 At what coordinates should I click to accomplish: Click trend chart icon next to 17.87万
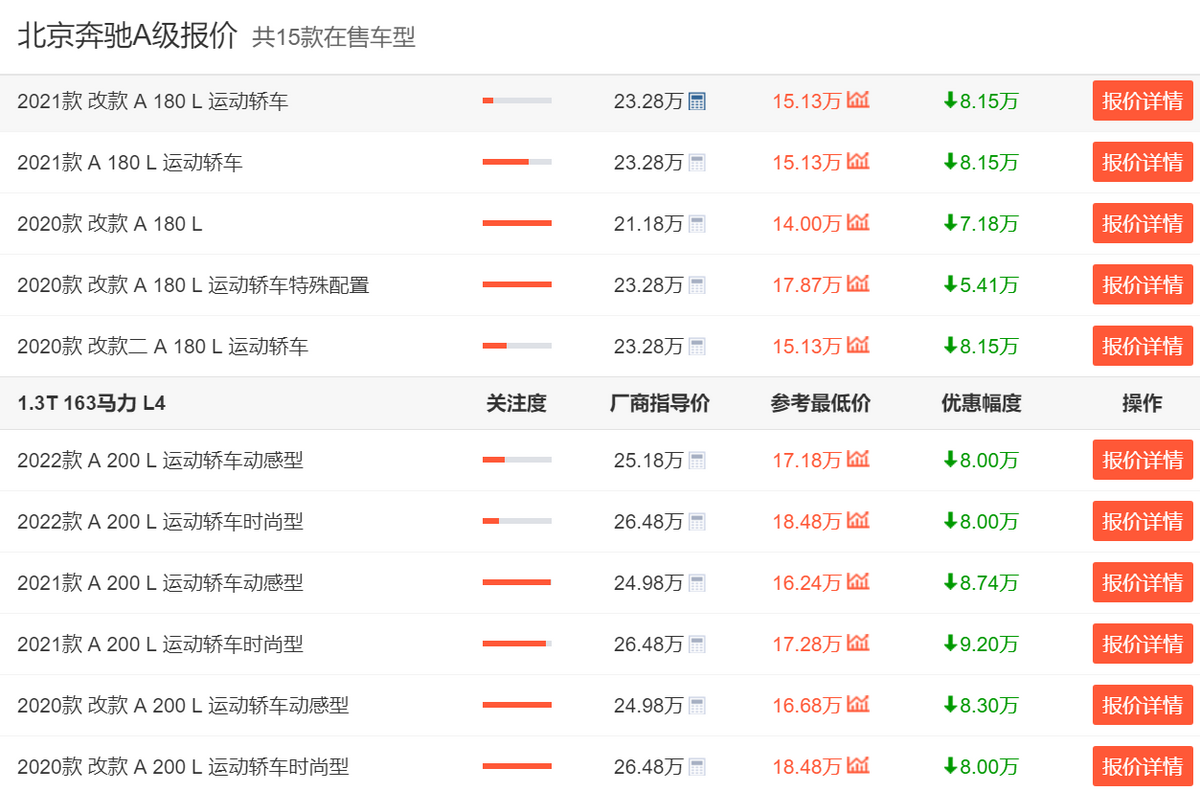tap(858, 284)
